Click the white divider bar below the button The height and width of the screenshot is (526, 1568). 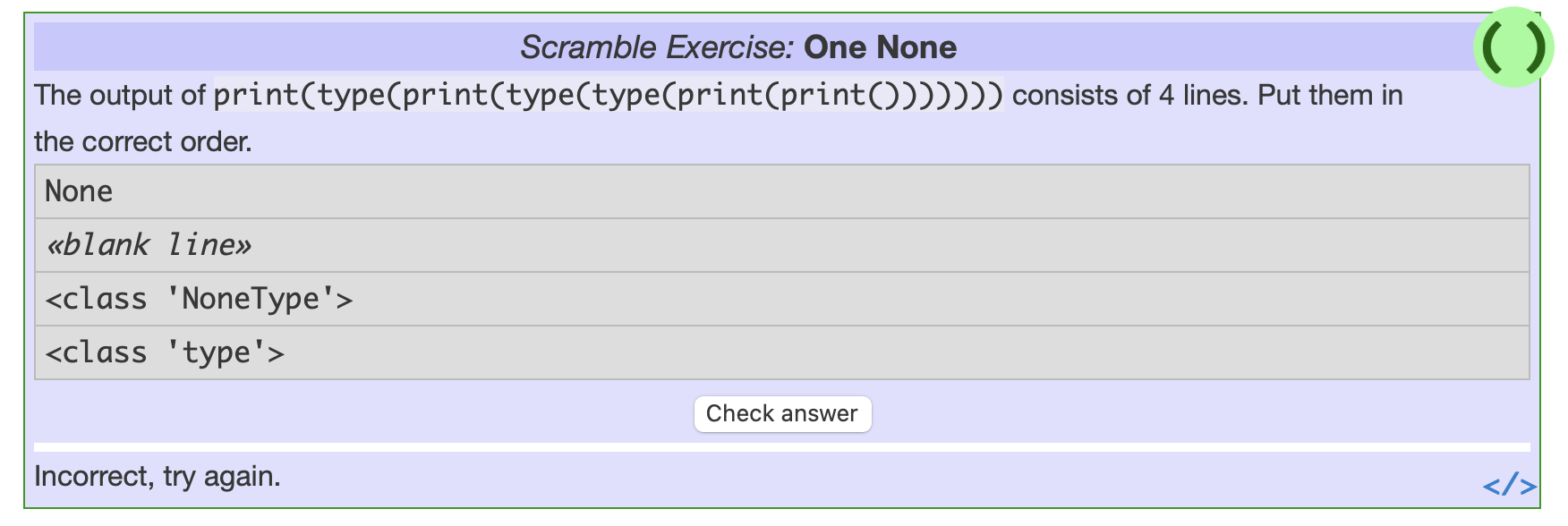[781, 447]
